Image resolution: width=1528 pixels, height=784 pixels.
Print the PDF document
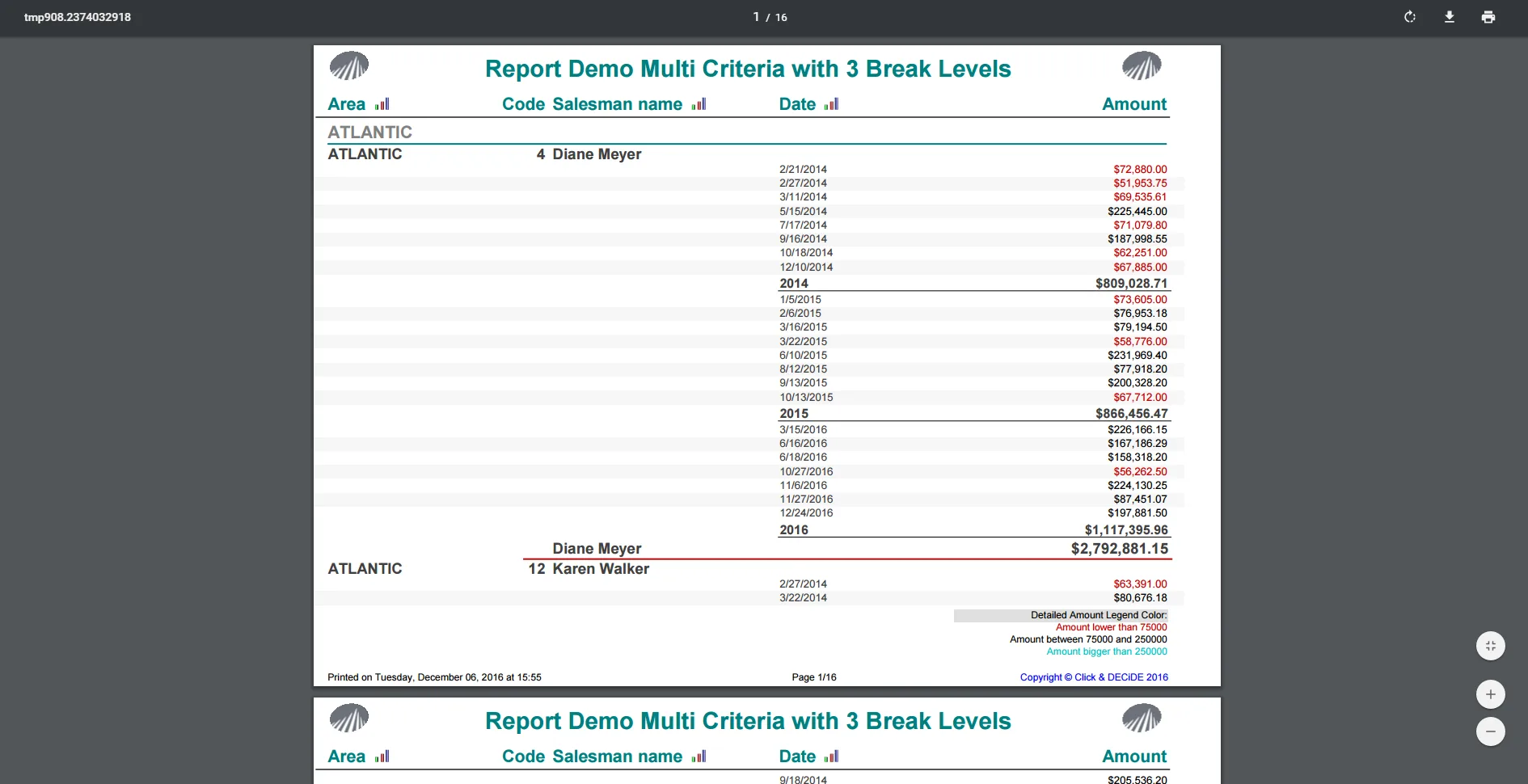(x=1488, y=17)
